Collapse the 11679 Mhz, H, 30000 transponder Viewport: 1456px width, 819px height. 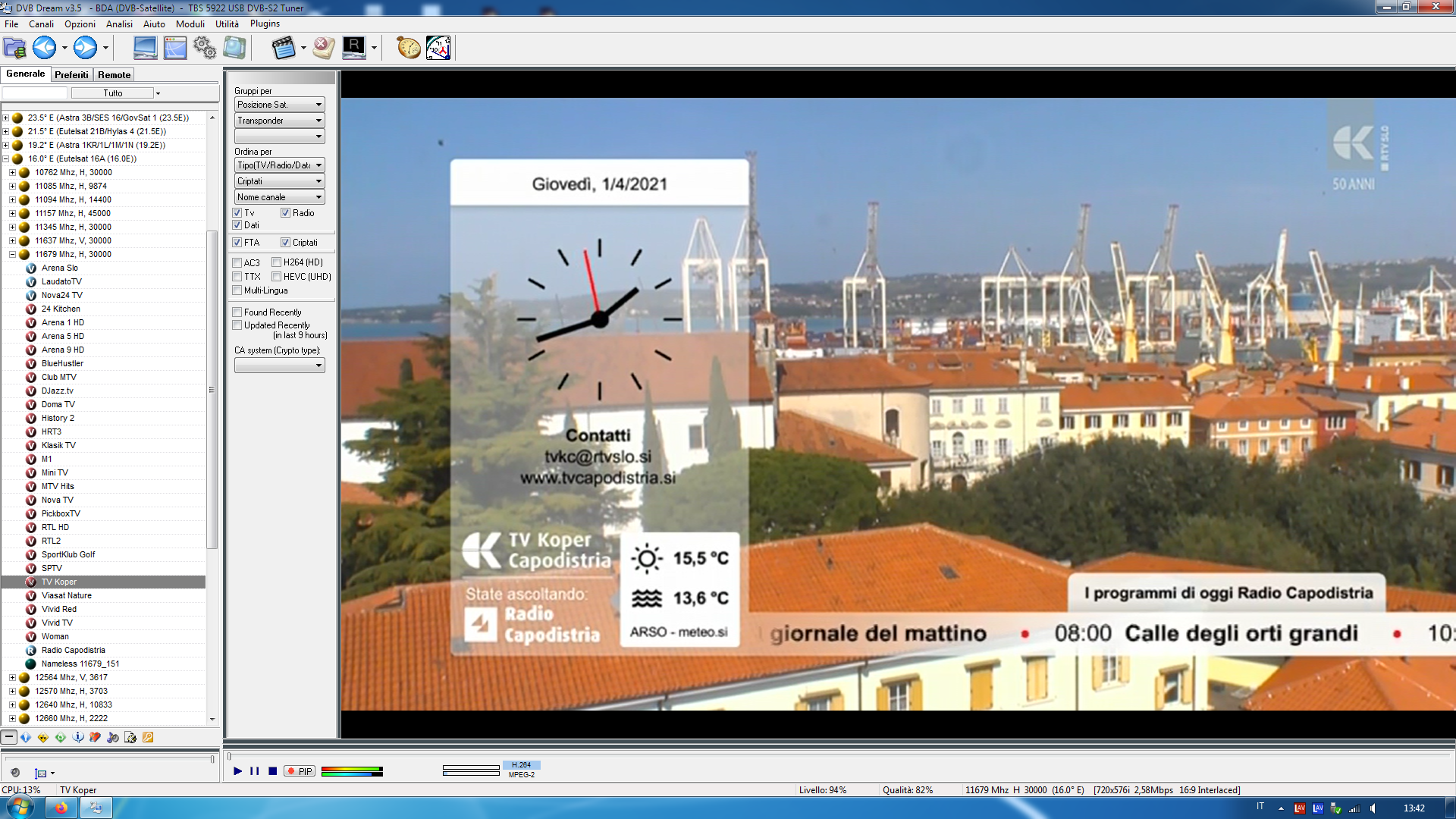tap(12, 254)
